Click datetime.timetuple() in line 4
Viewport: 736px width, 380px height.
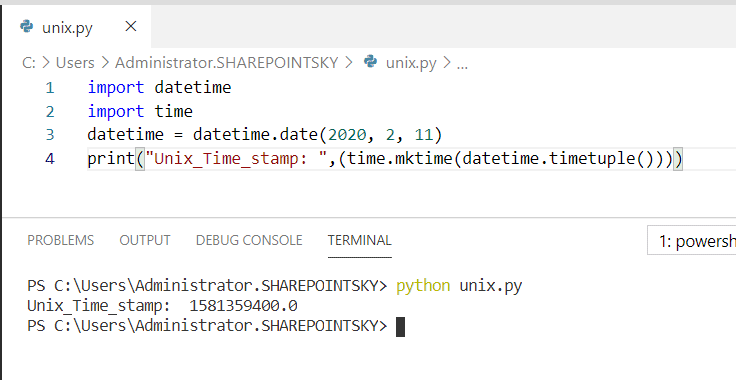(558, 159)
